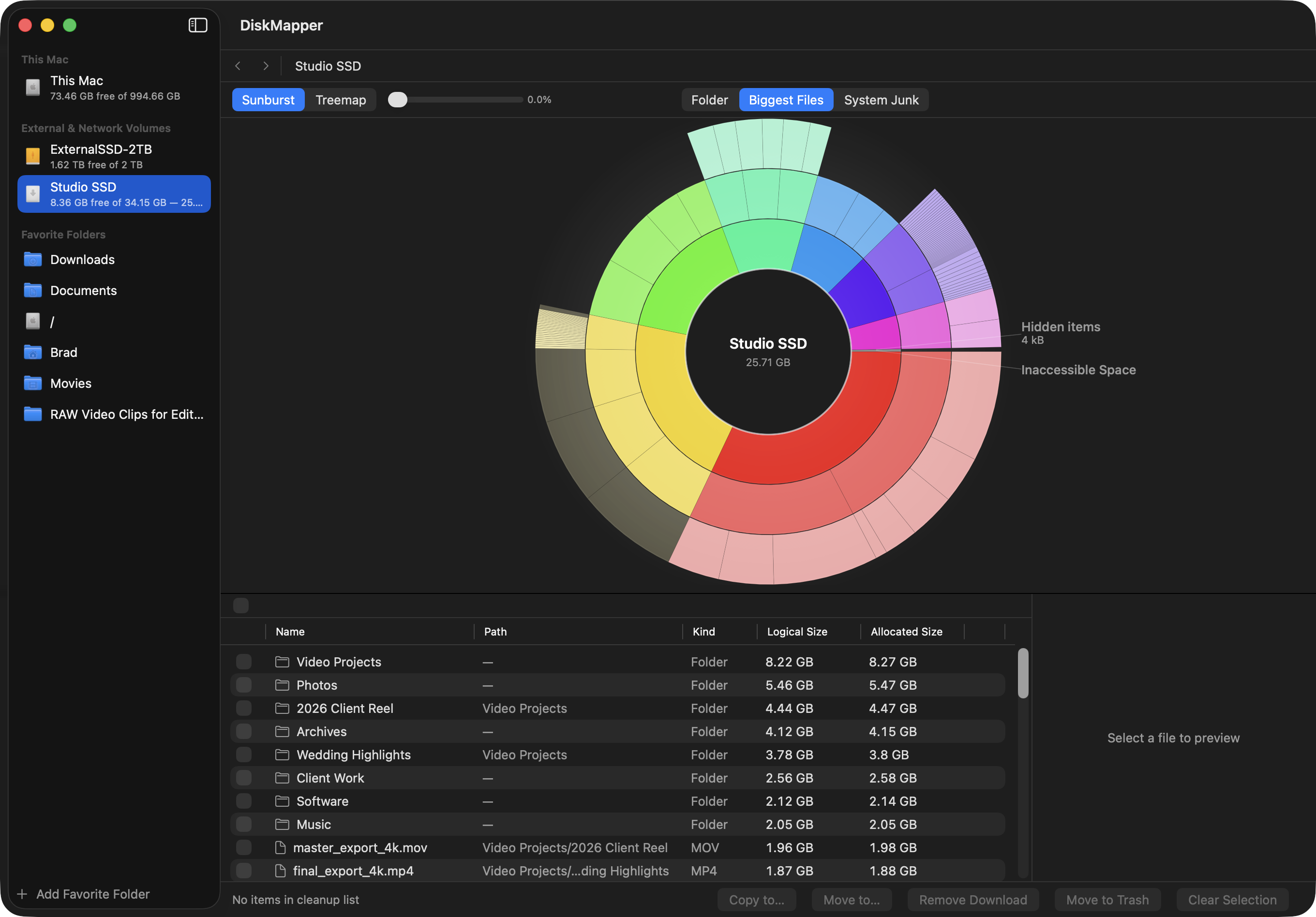Click the Move to... button
This screenshot has height=917, width=1316.
[x=851, y=900]
